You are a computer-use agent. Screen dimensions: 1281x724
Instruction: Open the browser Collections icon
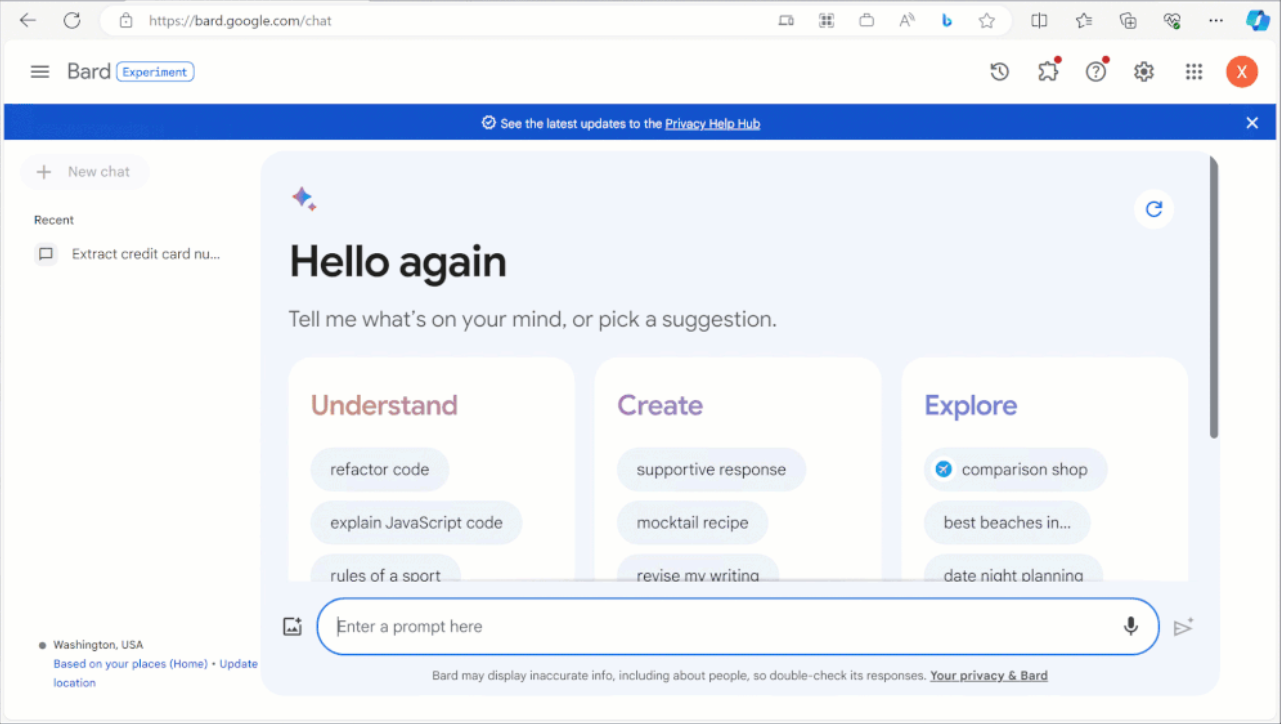[1128, 20]
